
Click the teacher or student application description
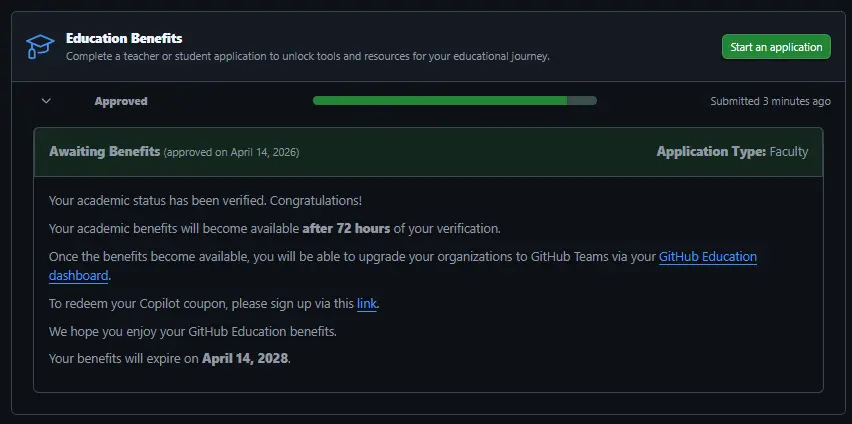(x=308, y=56)
